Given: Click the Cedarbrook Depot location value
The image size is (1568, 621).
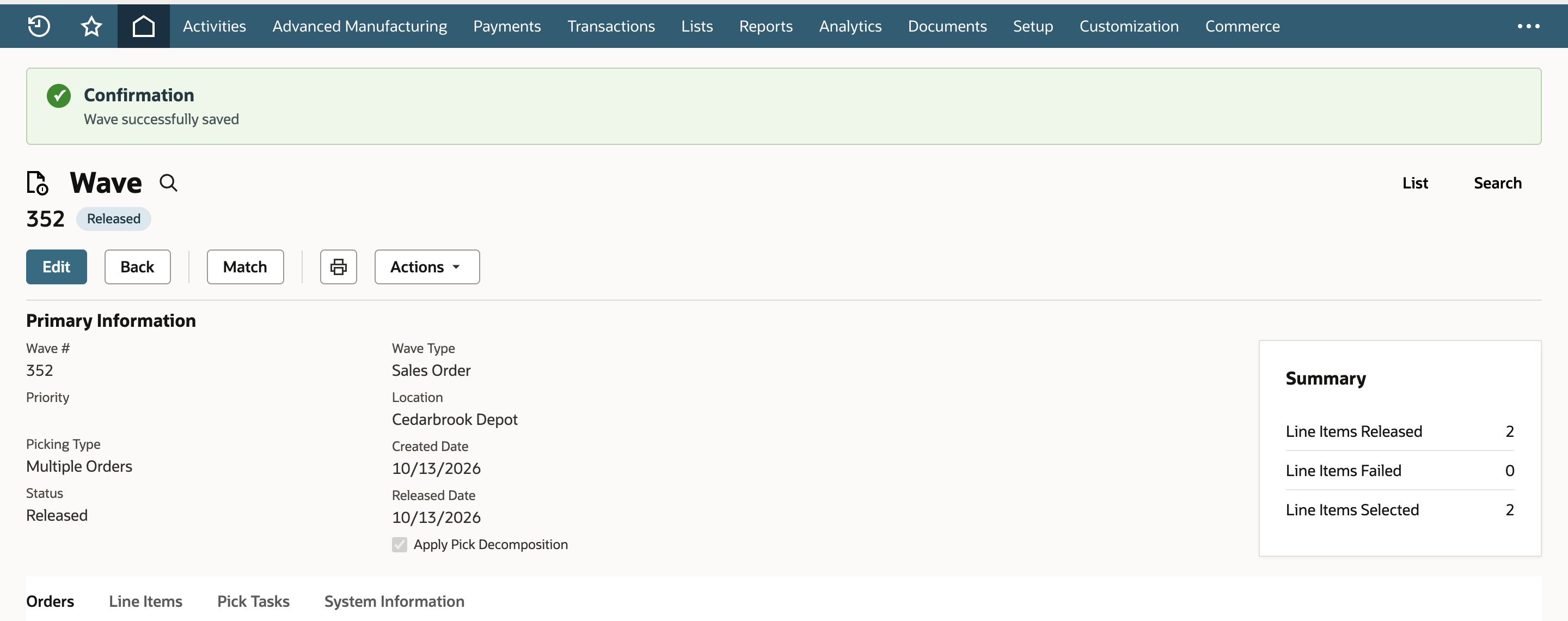Looking at the screenshot, I should pyautogui.click(x=455, y=419).
